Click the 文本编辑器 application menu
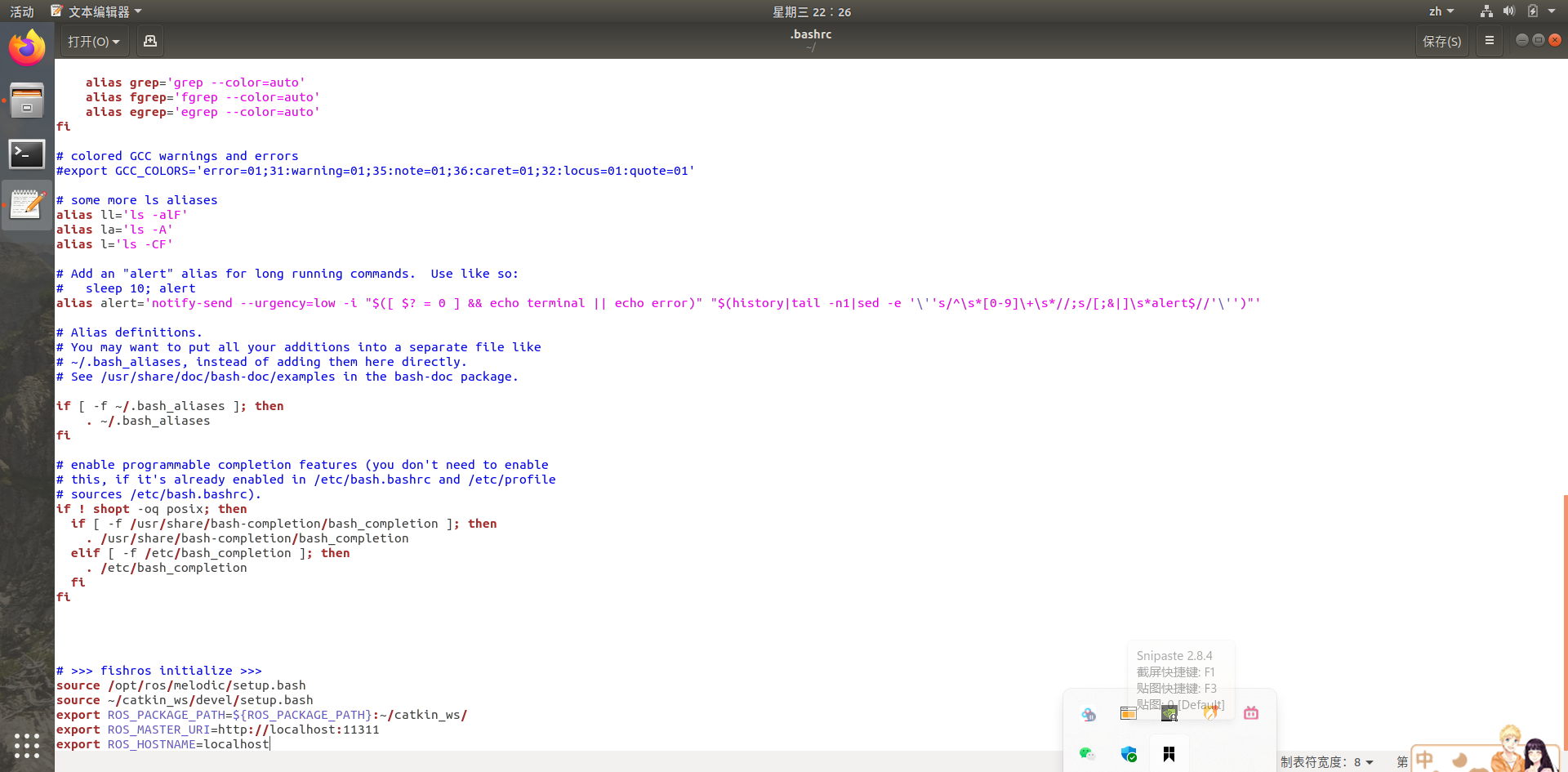 click(92, 11)
